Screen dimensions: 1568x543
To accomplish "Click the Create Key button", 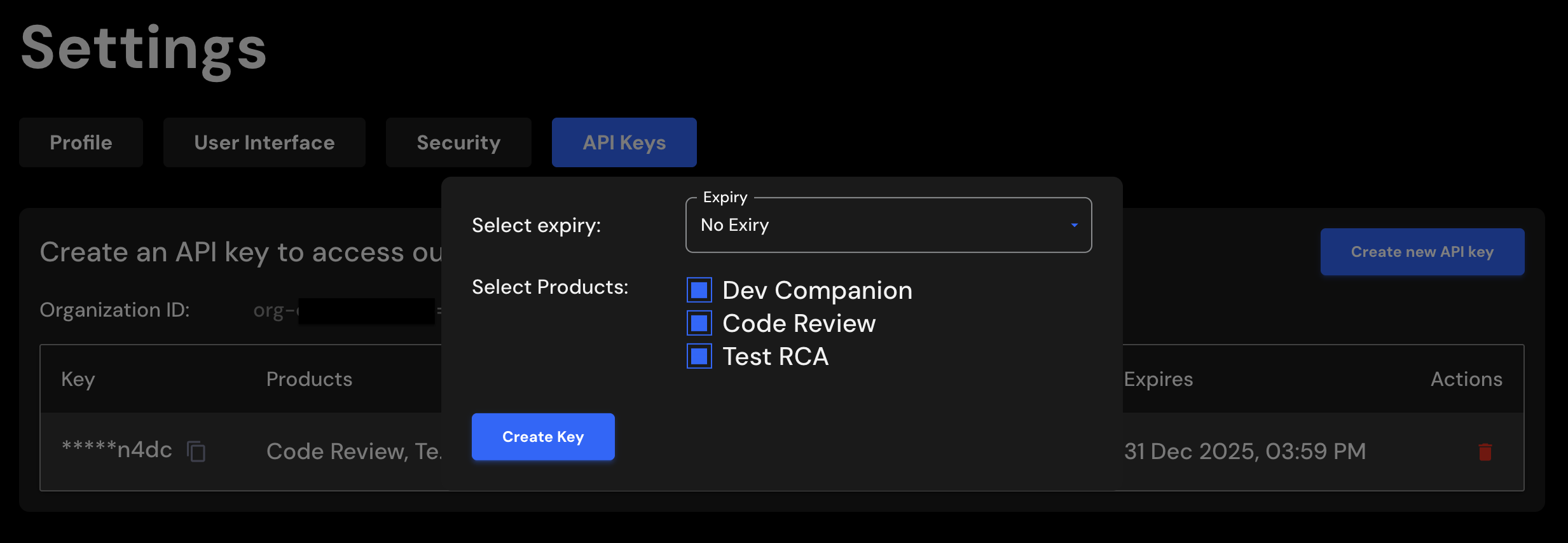I will click(x=543, y=437).
